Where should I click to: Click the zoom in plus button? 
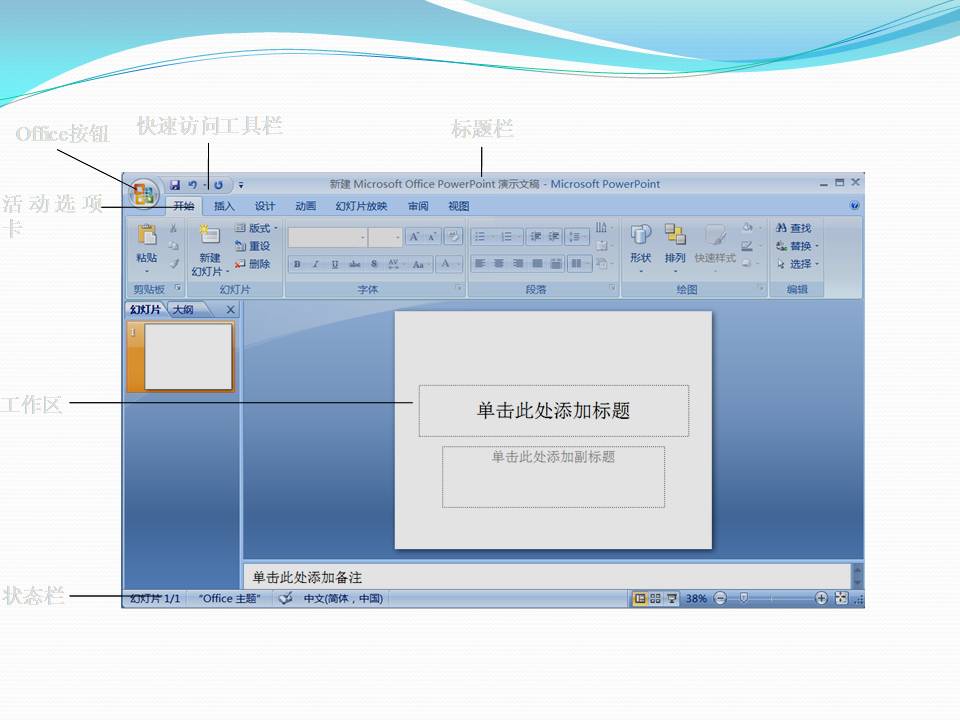point(821,598)
